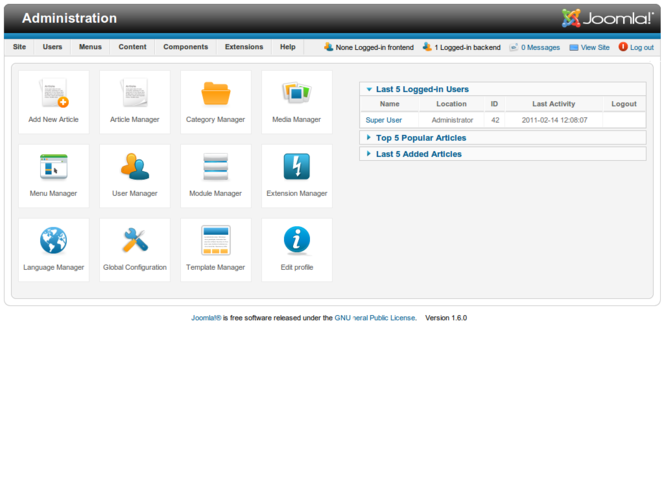Click the View Site link

[x=595, y=47]
